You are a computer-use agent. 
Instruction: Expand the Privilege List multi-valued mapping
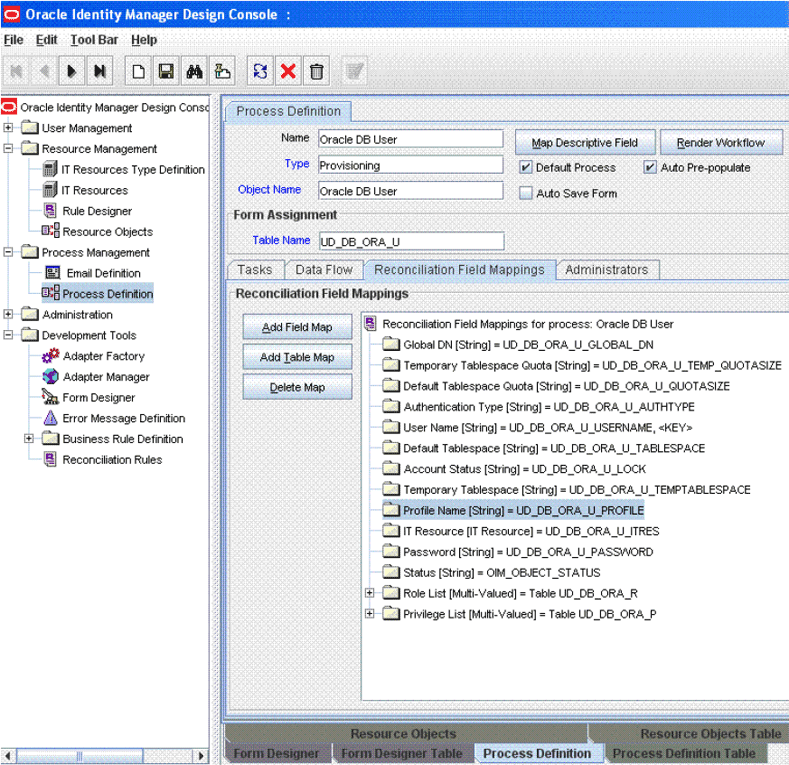tap(370, 614)
